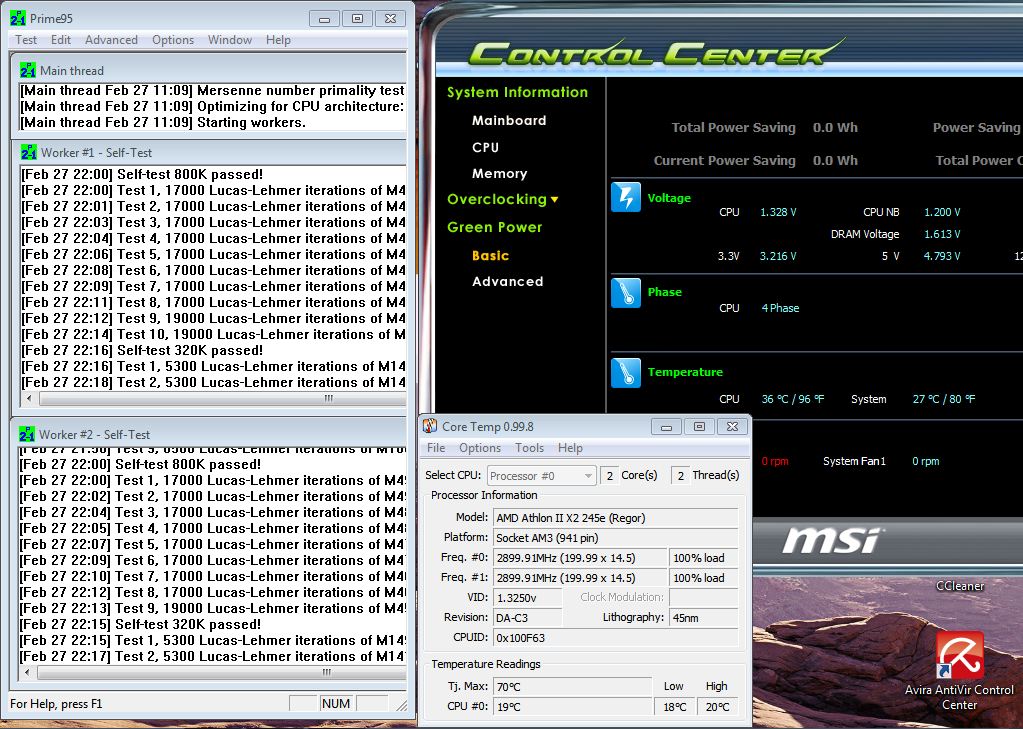Click the Voltage lightning bolt icon
This screenshot has height=729, width=1023.
click(x=626, y=197)
